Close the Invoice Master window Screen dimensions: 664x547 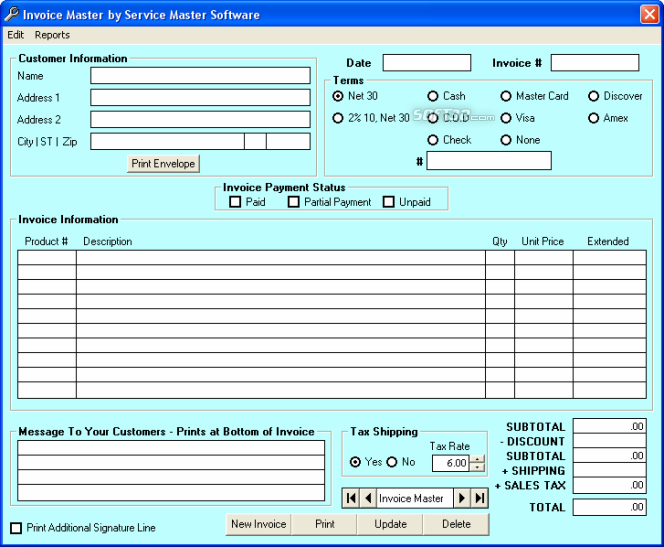point(649,14)
